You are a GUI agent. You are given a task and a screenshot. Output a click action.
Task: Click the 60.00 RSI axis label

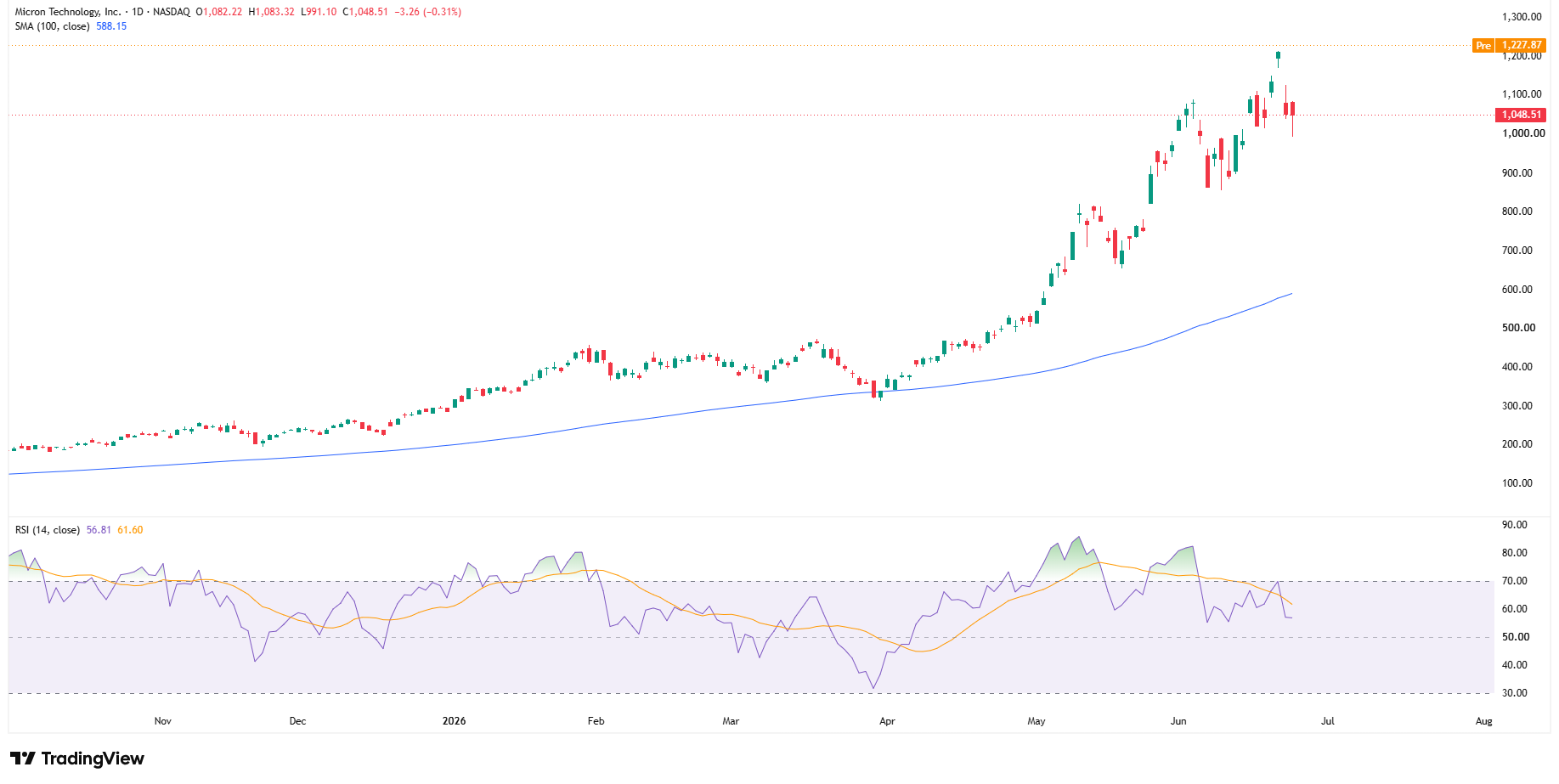tap(1515, 609)
